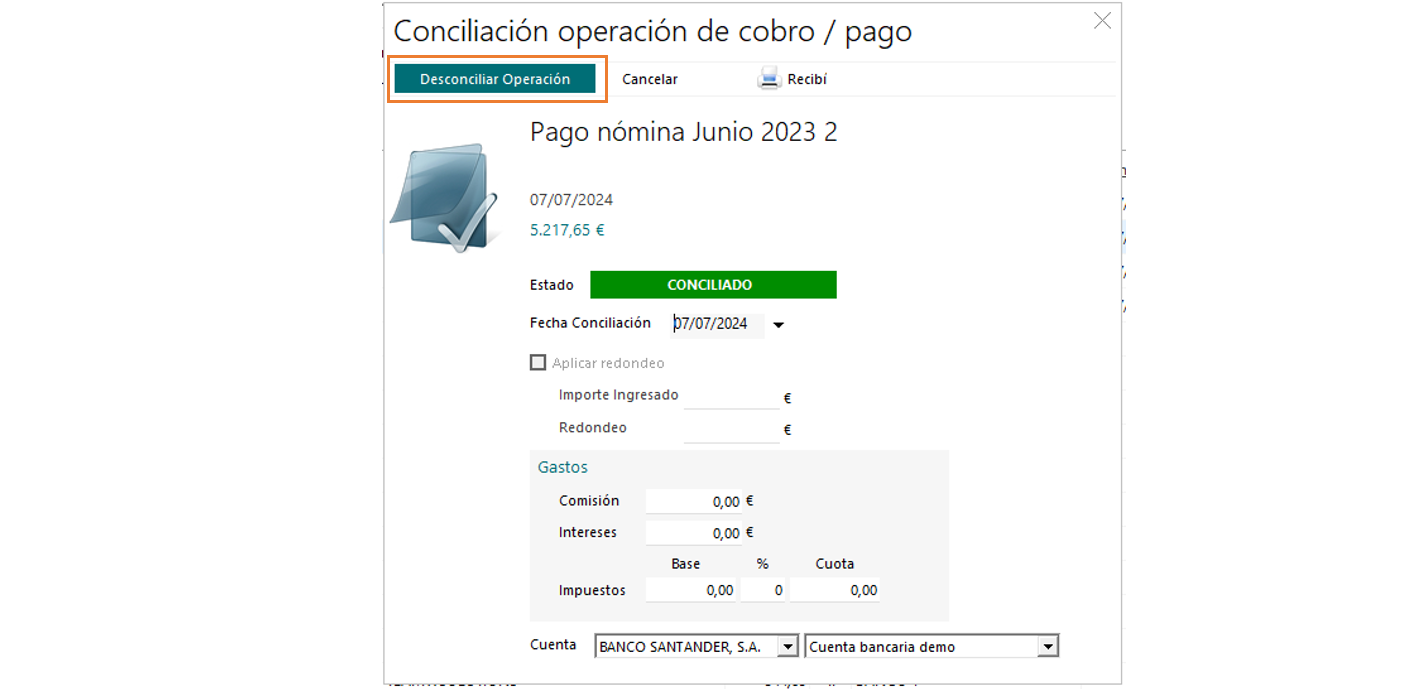Click the Recibí printer icon
This screenshot has height=689, width=1405.
pos(769,79)
